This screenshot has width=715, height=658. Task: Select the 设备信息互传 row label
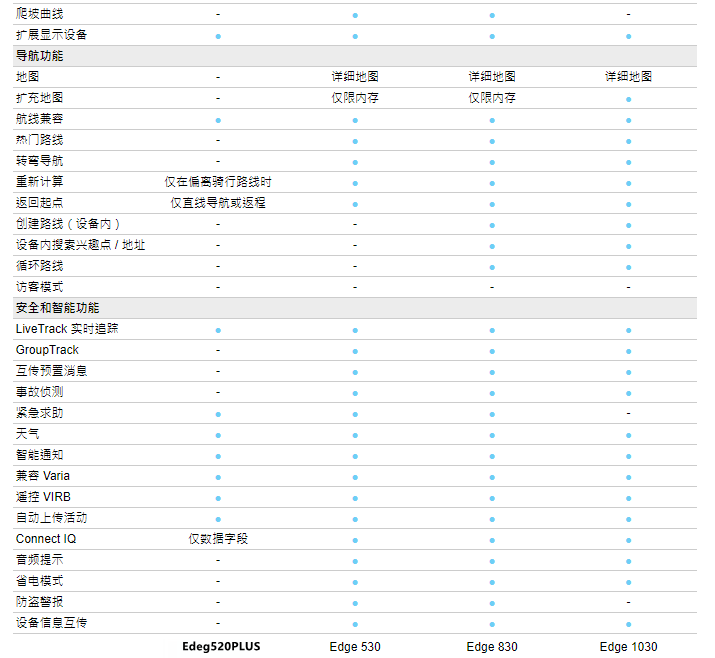(51, 622)
